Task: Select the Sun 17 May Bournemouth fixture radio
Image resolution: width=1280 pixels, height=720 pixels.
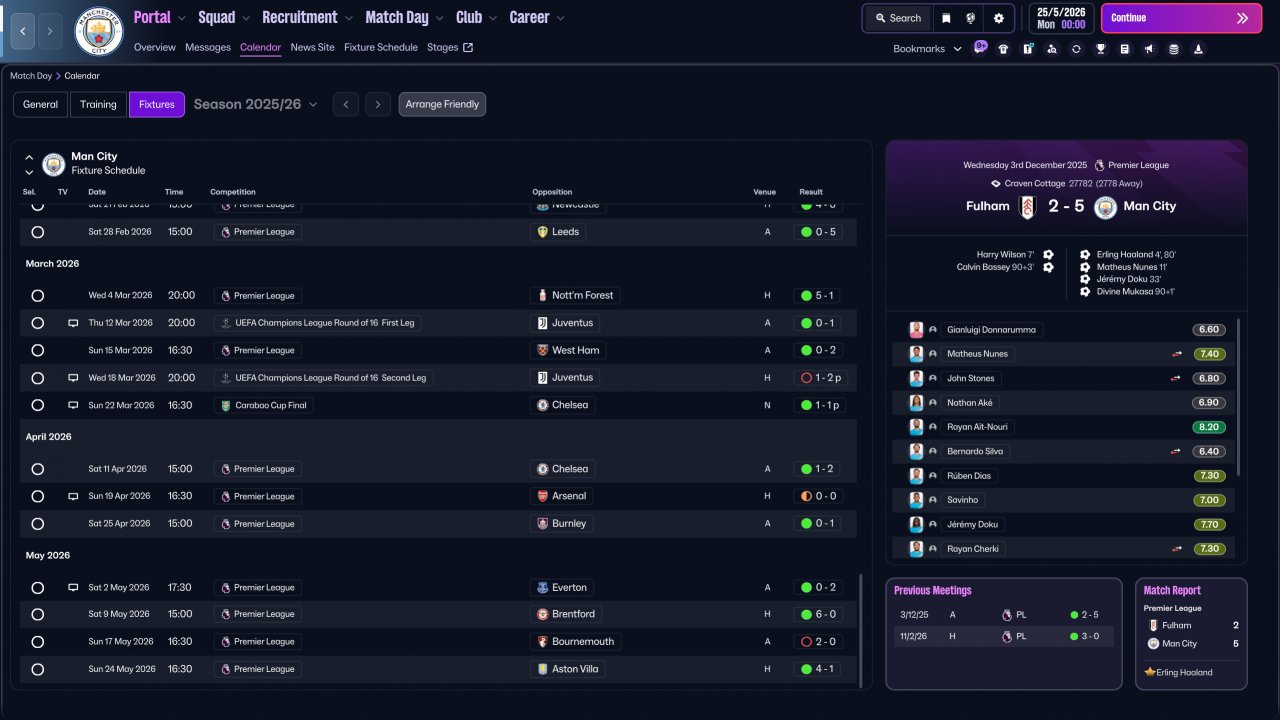Action: [x=38, y=642]
